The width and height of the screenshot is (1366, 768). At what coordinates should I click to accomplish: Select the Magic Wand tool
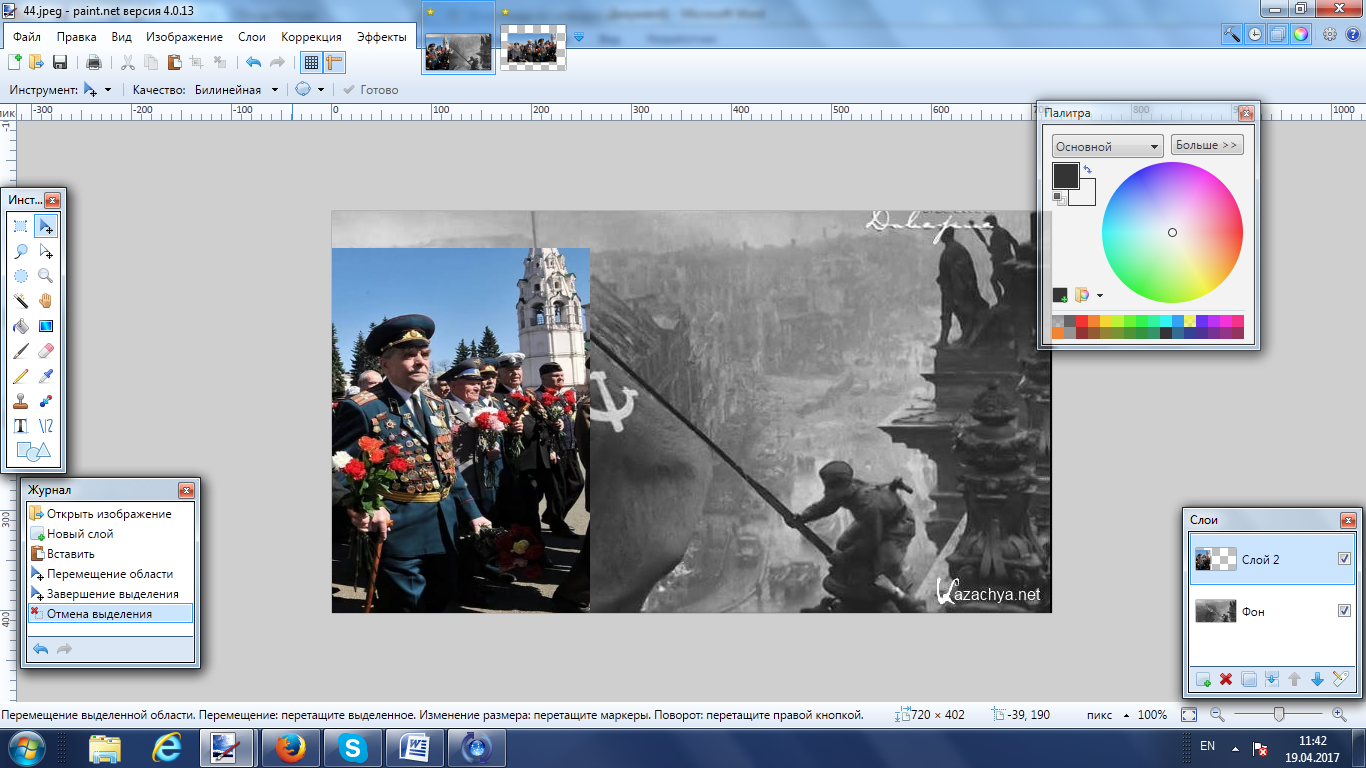click(x=20, y=301)
